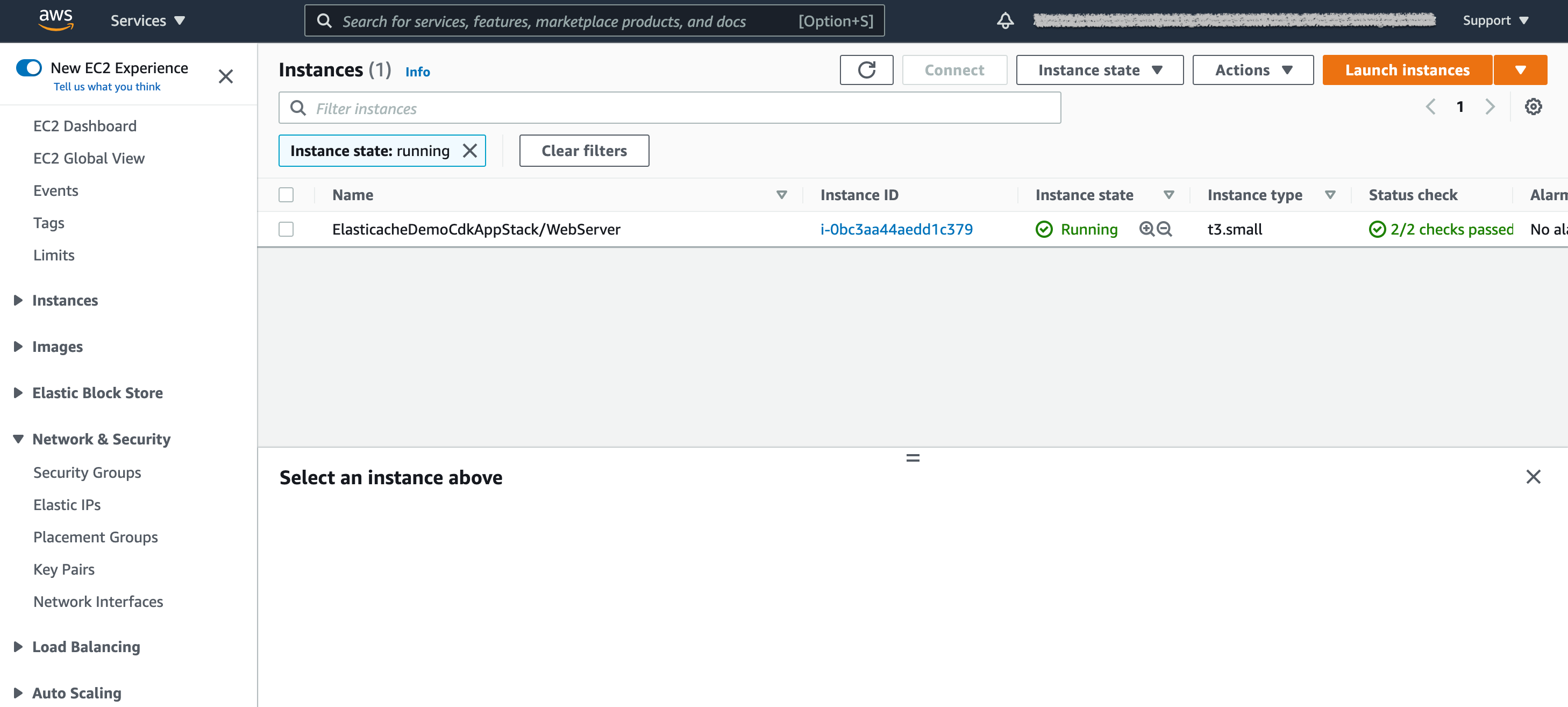Viewport: 1568px width, 707px height.
Task: Close the instance details bottom panel
Action: point(1532,476)
